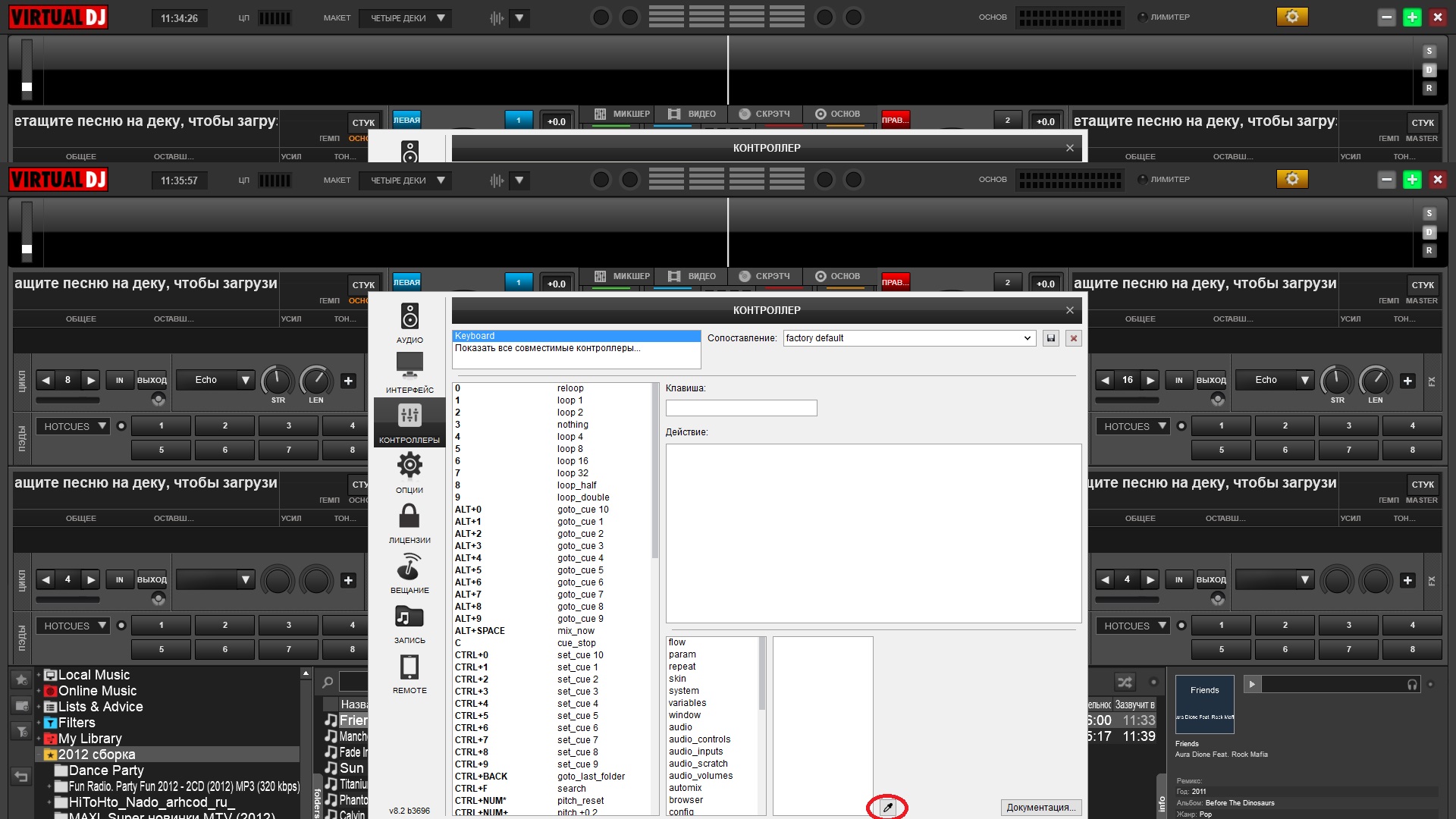1456x819 pixels.
Task: Expand the Local Music tree node
Action: pyautogui.click(x=39, y=675)
